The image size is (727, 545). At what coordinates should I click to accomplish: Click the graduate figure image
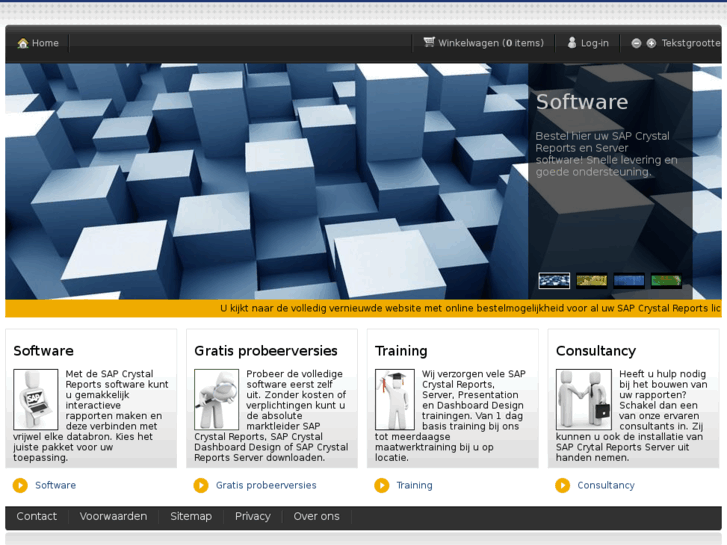[395, 399]
